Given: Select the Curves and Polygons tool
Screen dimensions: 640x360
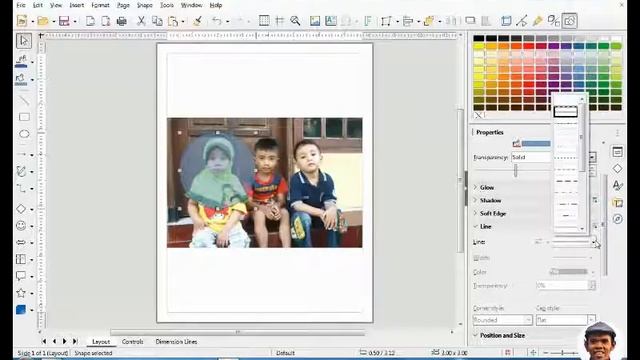Looking at the screenshot, I should [21, 171].
